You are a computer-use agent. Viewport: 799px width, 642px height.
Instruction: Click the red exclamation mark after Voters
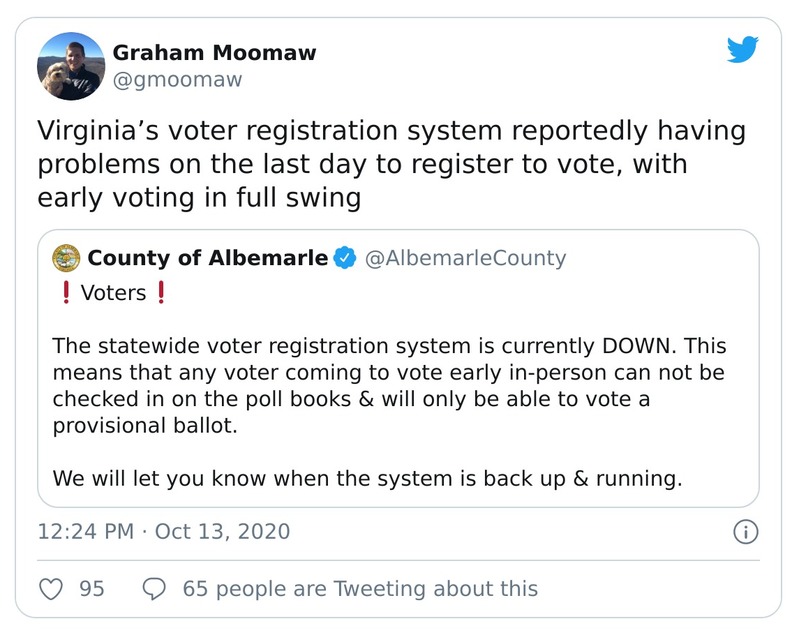click(160, 293)
